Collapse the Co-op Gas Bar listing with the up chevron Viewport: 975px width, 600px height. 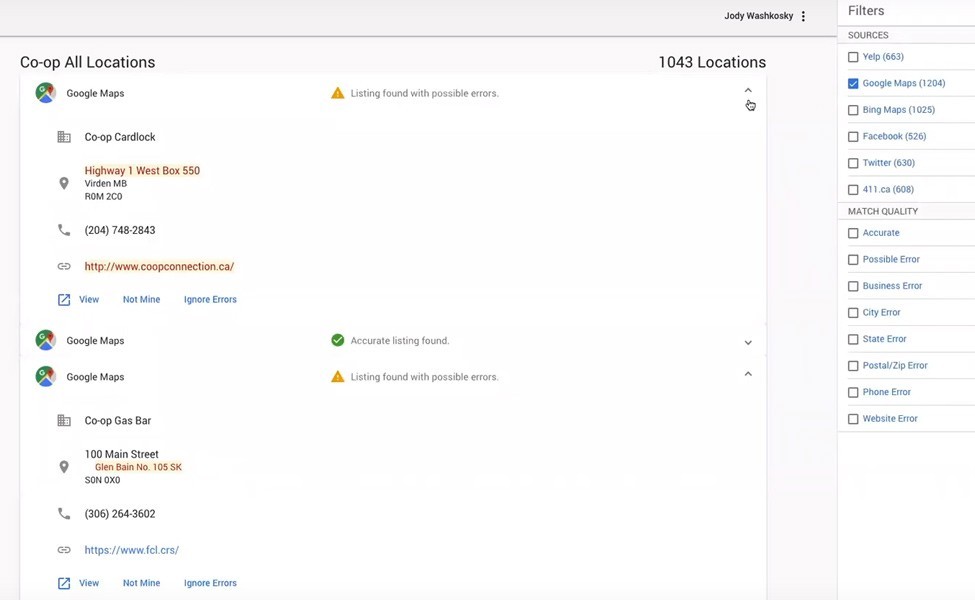click(x=748, y=374)
